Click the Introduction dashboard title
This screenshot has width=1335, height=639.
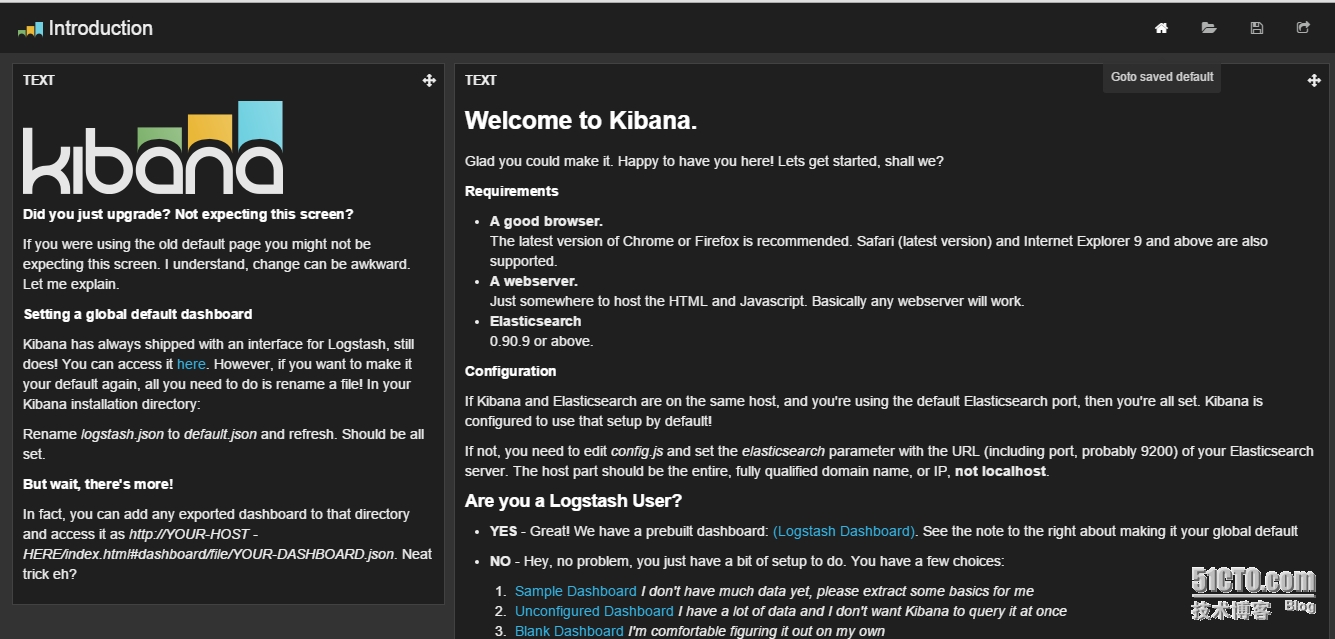[101, 28]
